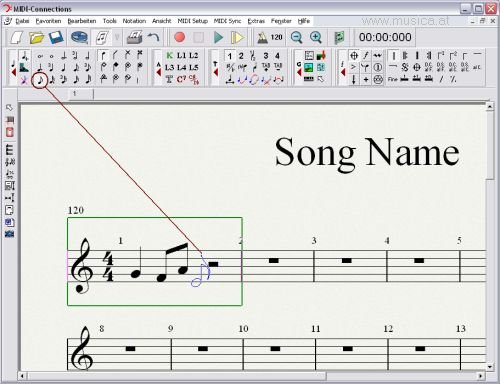Select voice 4 in the voice palette
Viewport: 500px width, 384px height.
pyautogui.click(x=277, y=56)
